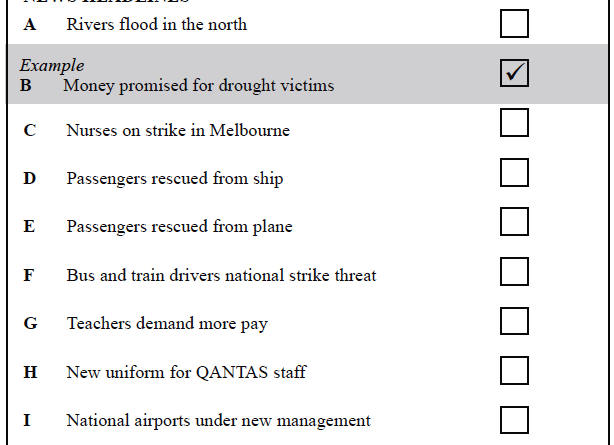Check the Teachers demand more pay box
Viewport: 614px width, 445px height.
pyautogui.click(x=514, y=321)
